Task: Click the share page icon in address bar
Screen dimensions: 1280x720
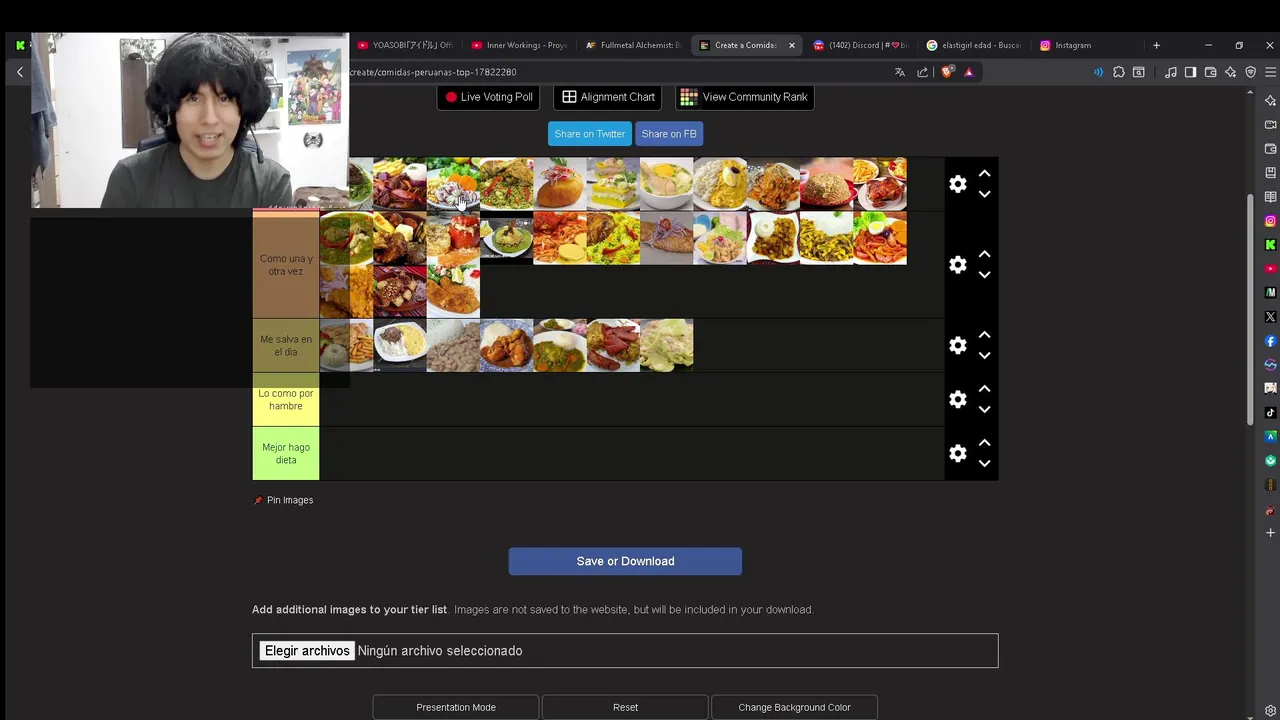Action: (x=922, y=72)
